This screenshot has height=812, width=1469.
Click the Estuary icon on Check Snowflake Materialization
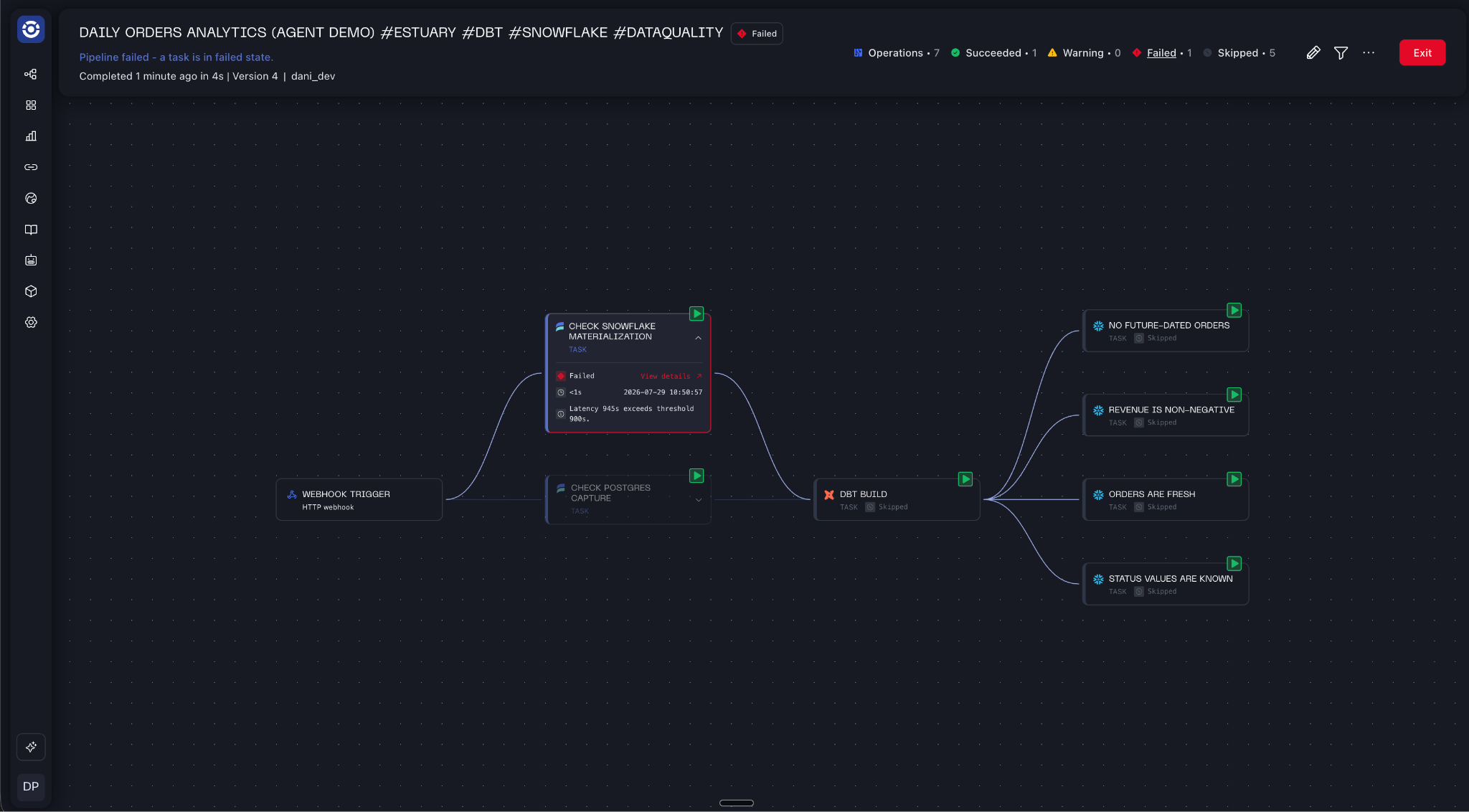coord(559,326)
